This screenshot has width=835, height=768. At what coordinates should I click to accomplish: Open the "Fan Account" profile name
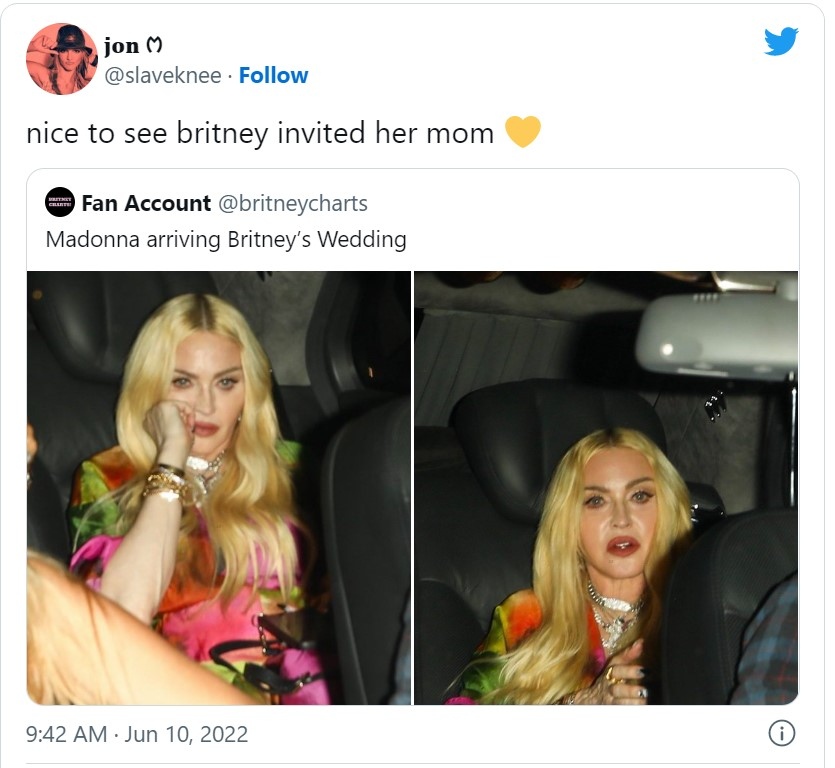(146, 203)
